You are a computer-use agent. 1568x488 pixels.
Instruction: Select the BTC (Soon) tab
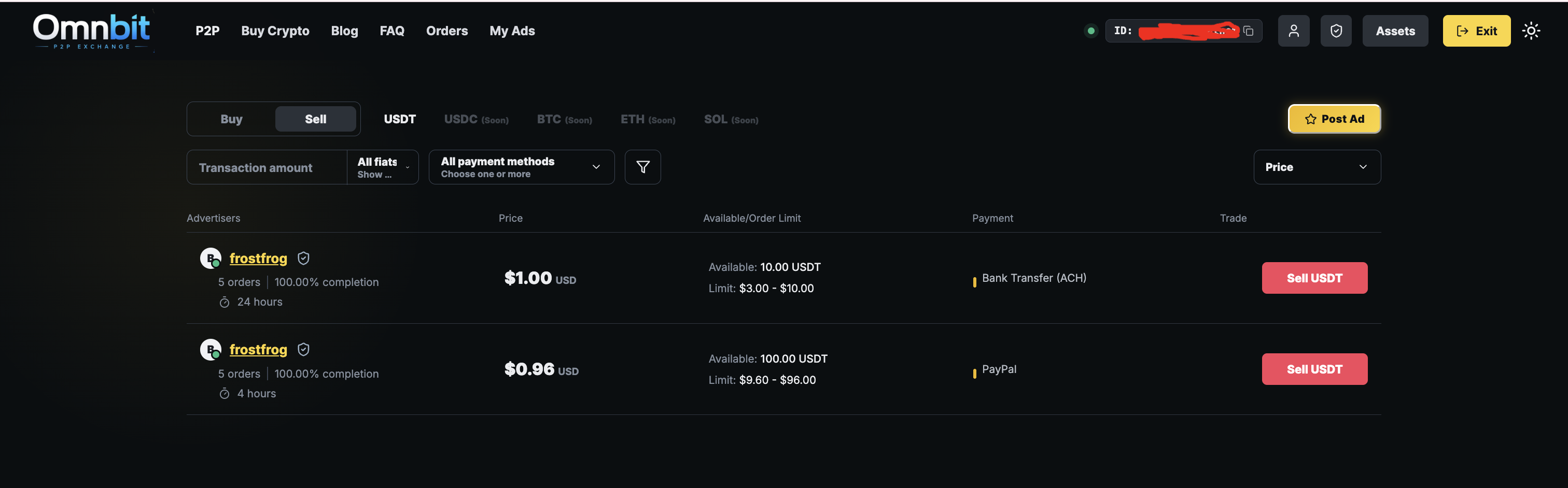point(564,119)
